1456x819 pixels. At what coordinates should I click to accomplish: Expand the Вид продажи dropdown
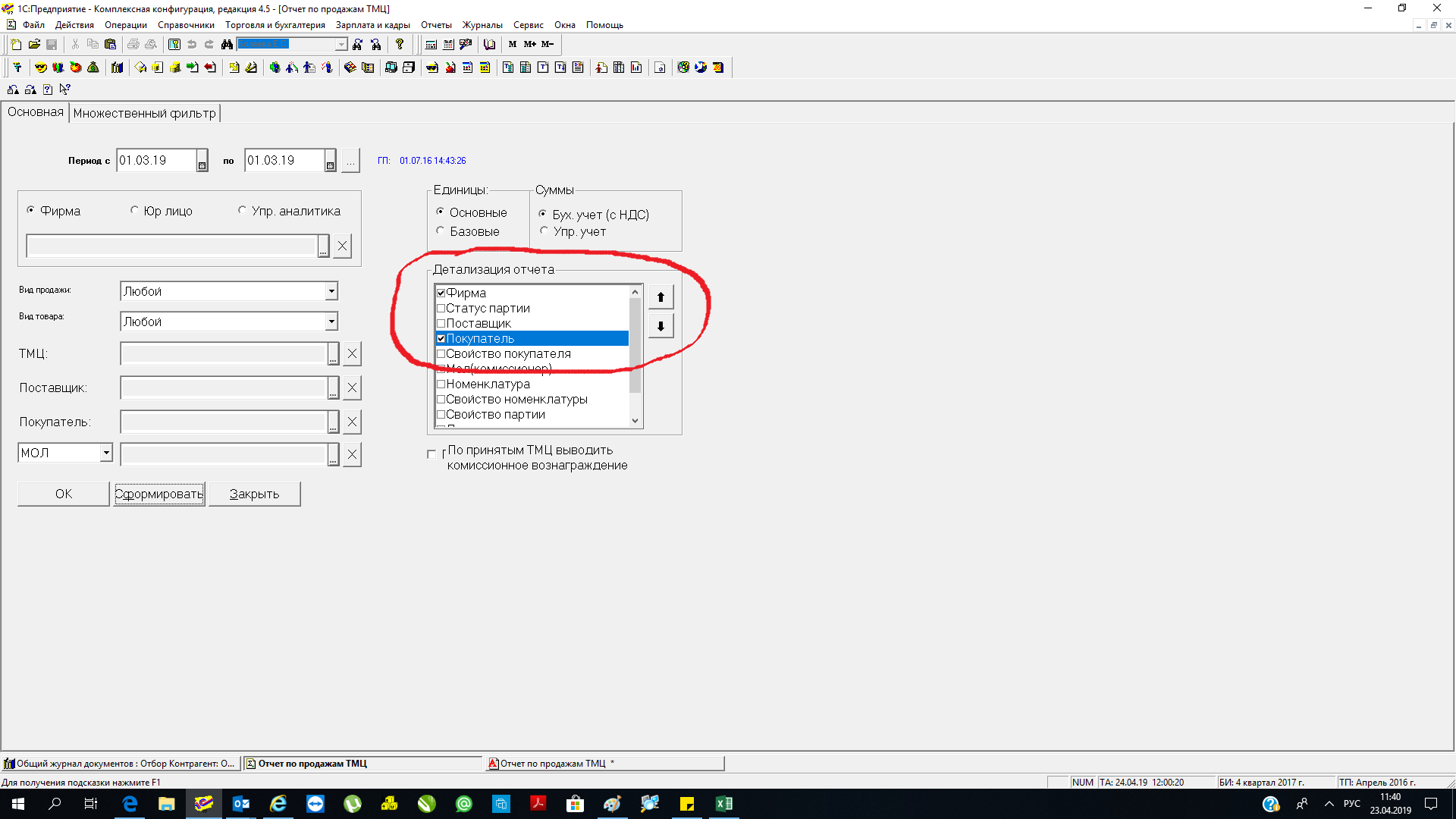click(331, 291)
